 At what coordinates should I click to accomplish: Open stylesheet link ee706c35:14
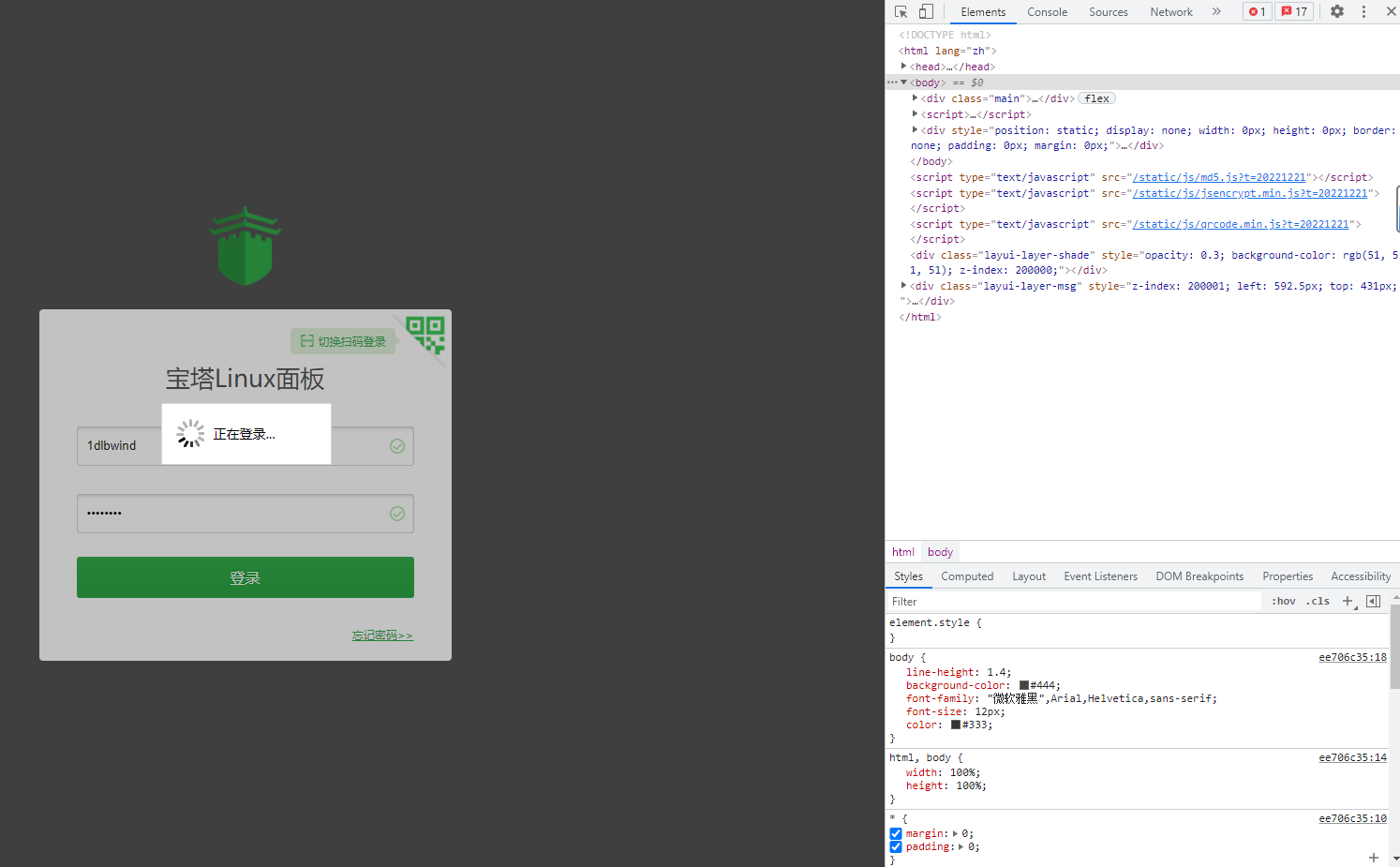[1352, 757]
